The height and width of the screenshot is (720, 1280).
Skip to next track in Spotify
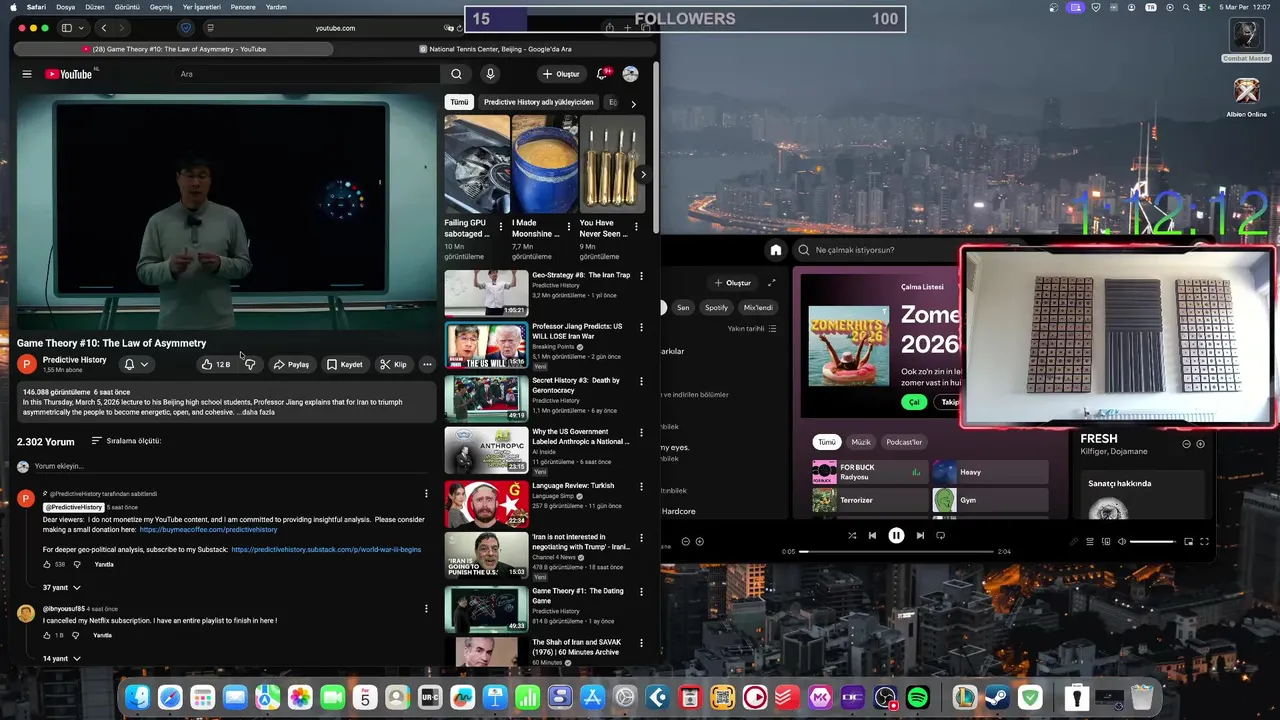click(x=920, y=536)
